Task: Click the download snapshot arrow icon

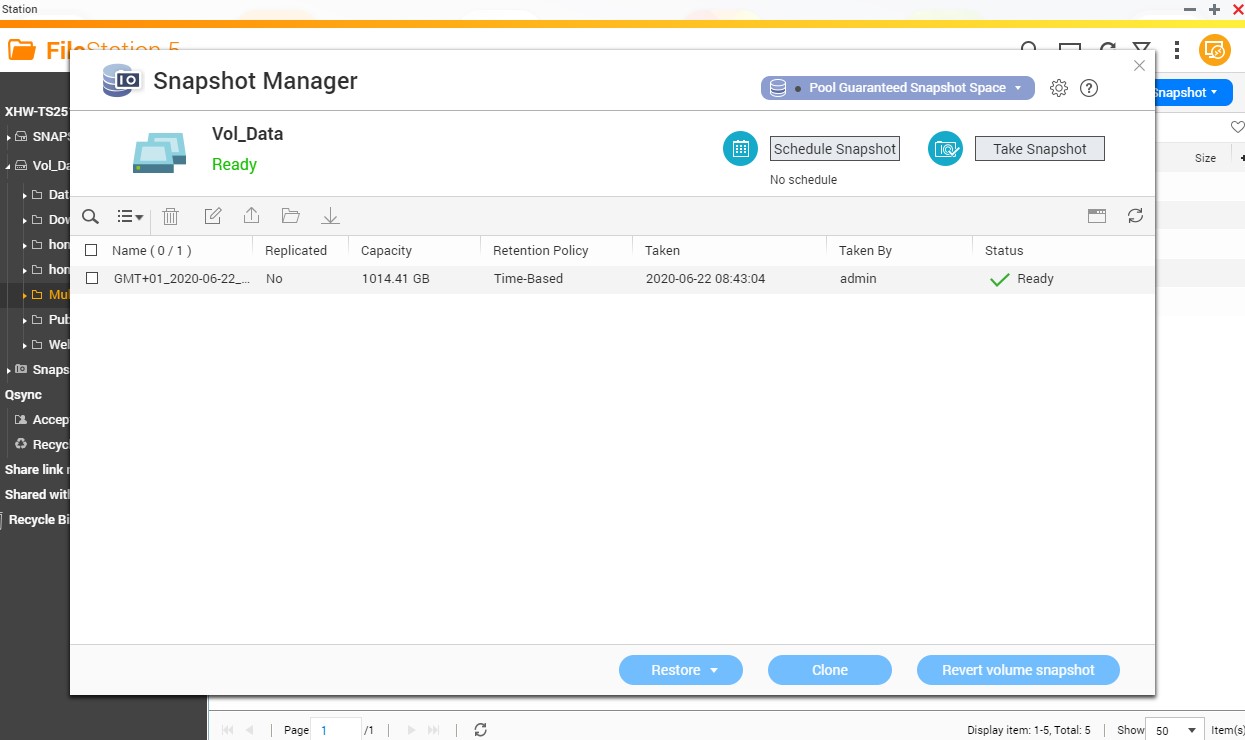Action: click(330, 216)
